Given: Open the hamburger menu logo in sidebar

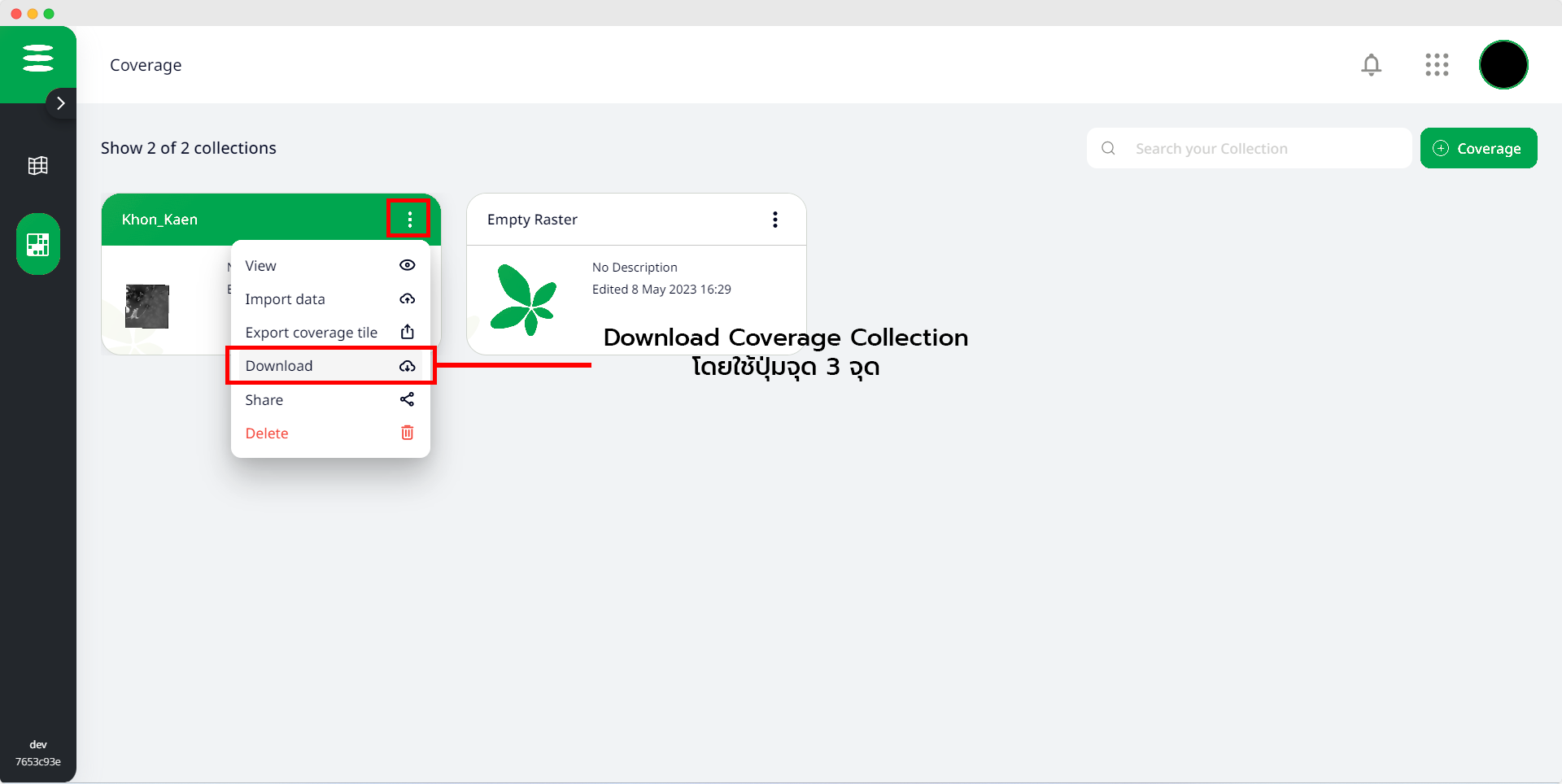Looking at the screenshot, I should click(x=38, y=59).
